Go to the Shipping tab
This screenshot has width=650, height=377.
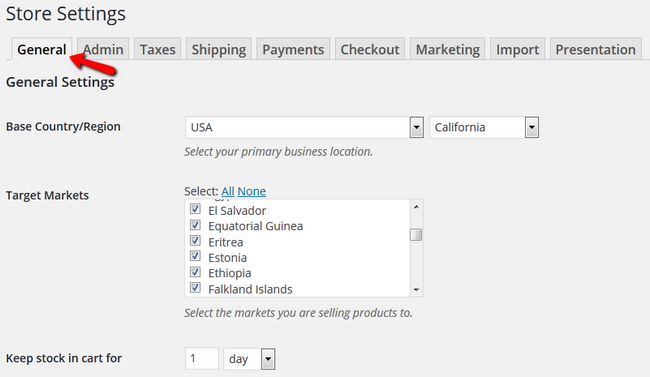pos(218,49)
